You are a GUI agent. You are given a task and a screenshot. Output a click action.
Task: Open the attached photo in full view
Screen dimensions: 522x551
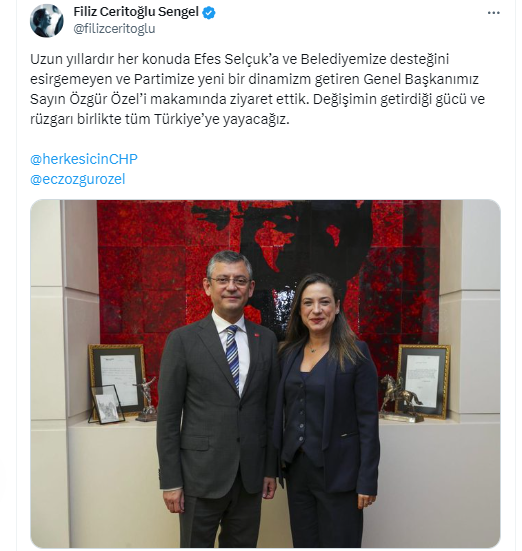(265, 374)
